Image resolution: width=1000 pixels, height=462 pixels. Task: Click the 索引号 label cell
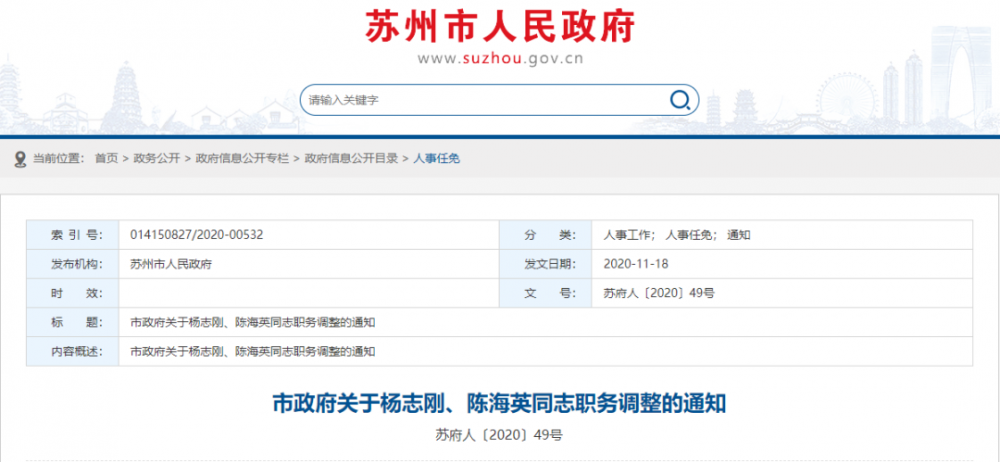pyautogui.click(x=73, y=235)
